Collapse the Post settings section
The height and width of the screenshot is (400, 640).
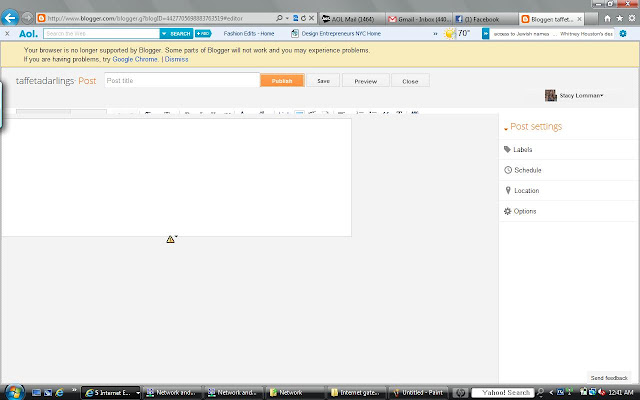tap(533, 127)
